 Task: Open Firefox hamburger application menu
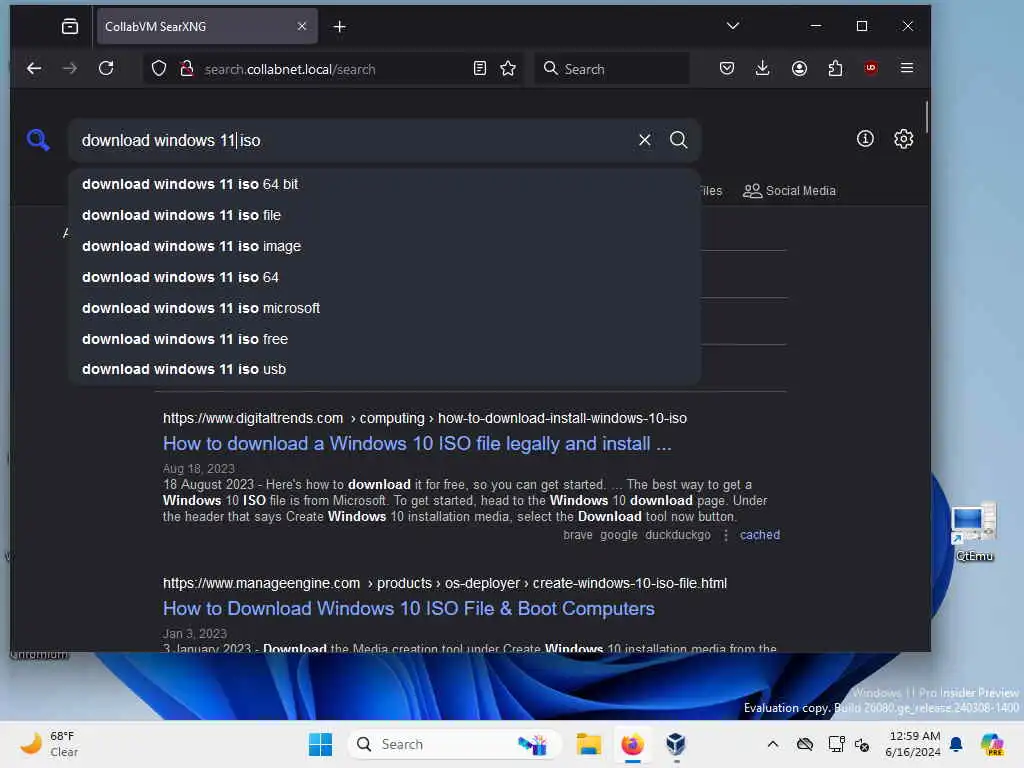[906, 69]
